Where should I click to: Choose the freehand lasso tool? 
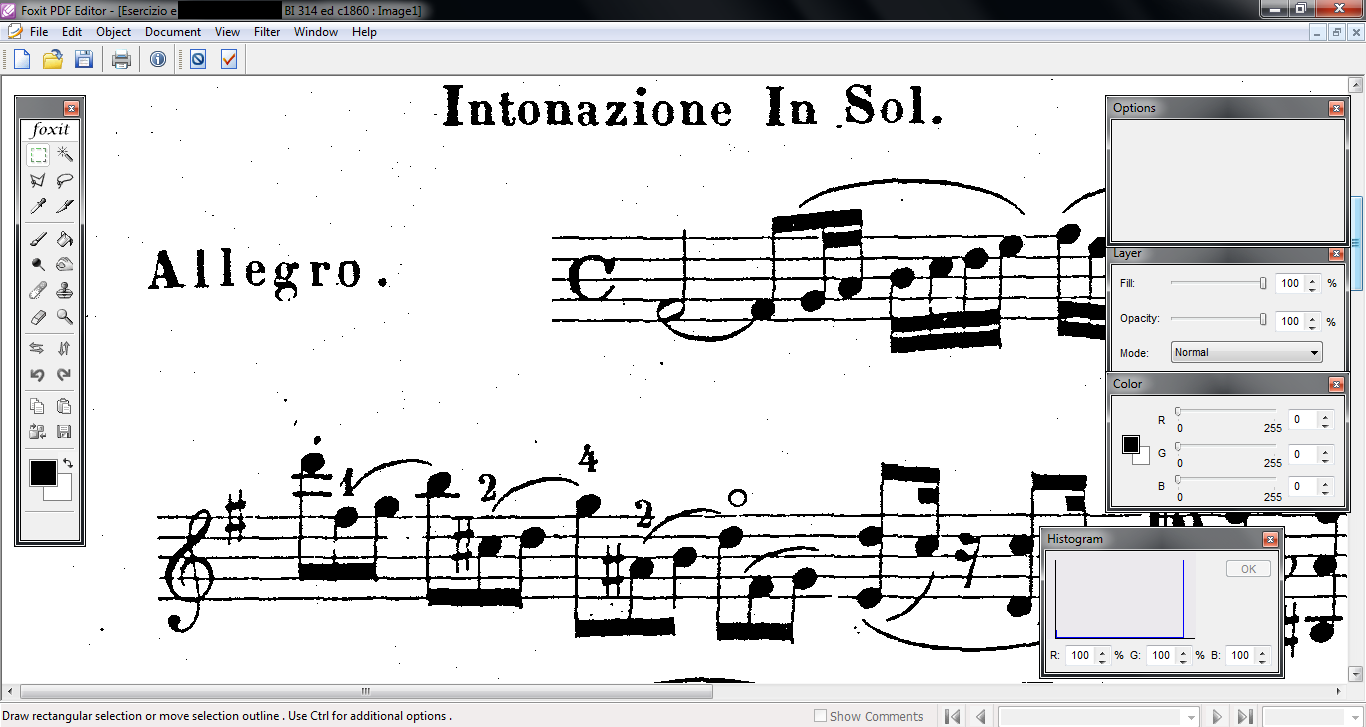coord(64,181)
